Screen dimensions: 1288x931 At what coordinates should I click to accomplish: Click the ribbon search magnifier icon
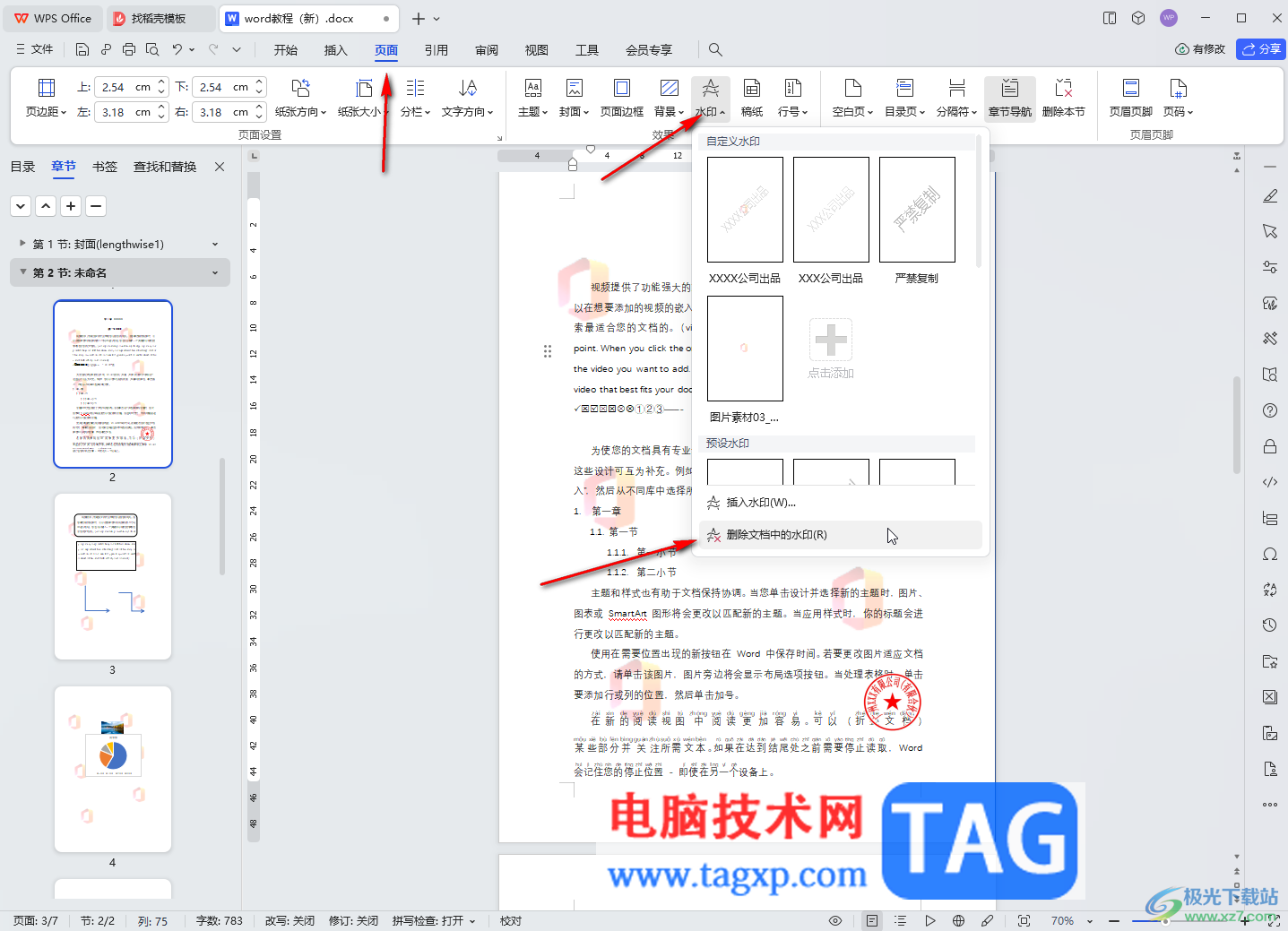[x=715, y=49]
